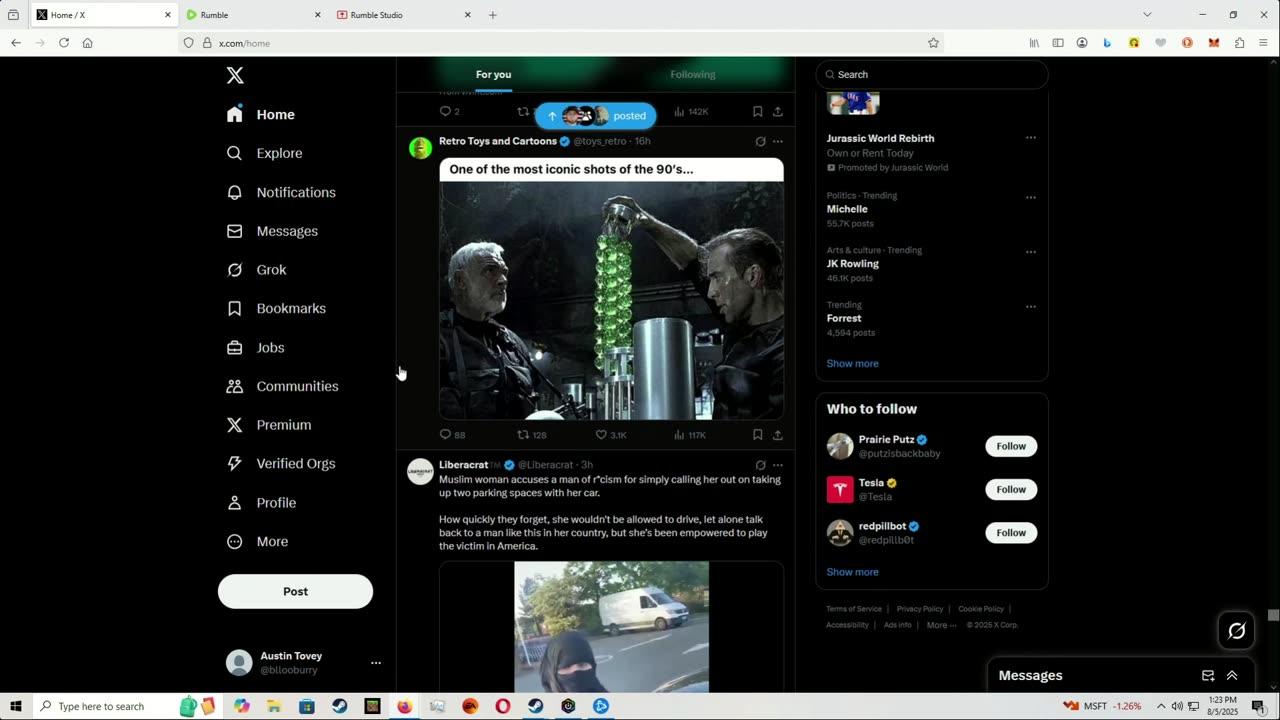
Task: Open floating Grok button at bottom right
Action: coord(1237,631)
